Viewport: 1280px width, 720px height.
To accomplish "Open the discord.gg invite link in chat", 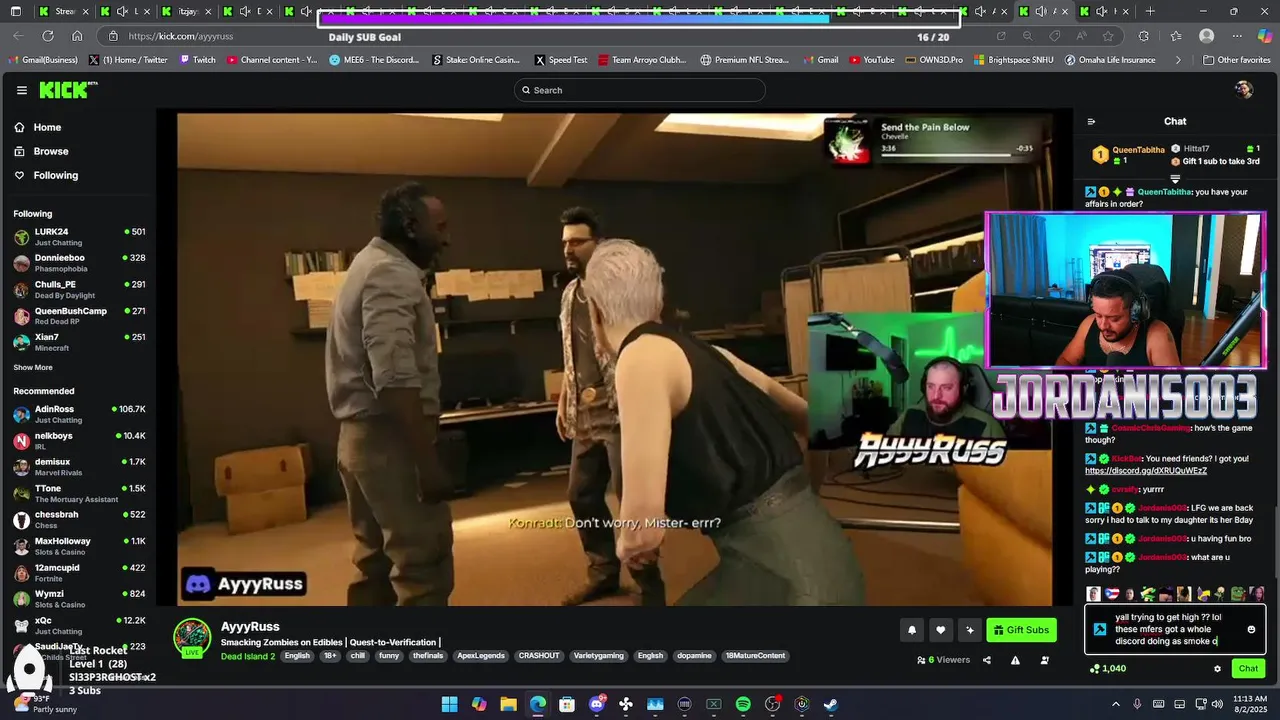I will click(1146, 470).
